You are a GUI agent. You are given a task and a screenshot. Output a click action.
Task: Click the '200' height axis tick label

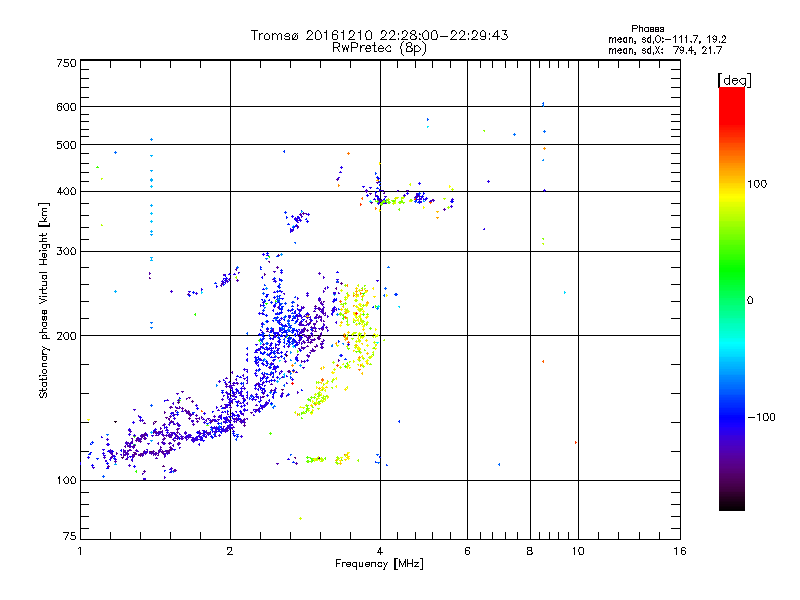pyautogui.click(x=66, y=336)
